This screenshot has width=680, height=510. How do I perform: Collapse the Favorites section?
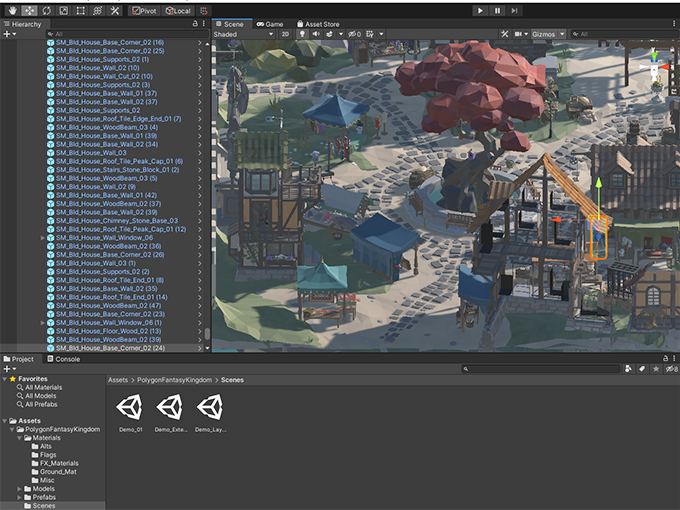coord(5,379)
